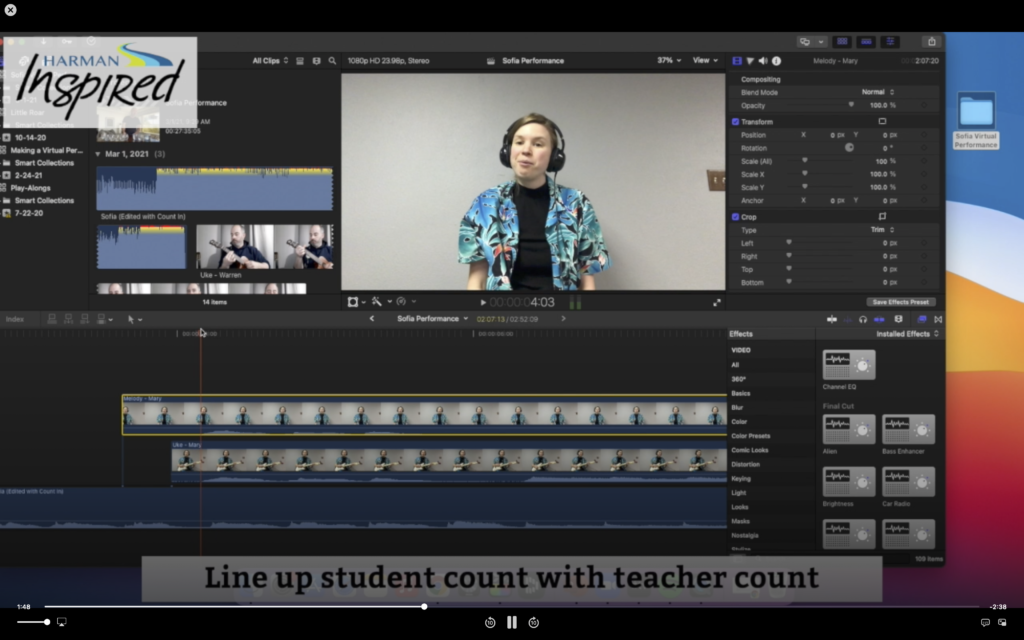This screenshot has width=1024, height=640.
Task: Open the Blend Mode dropdown set to Normal
Action: tap(877, 93)
